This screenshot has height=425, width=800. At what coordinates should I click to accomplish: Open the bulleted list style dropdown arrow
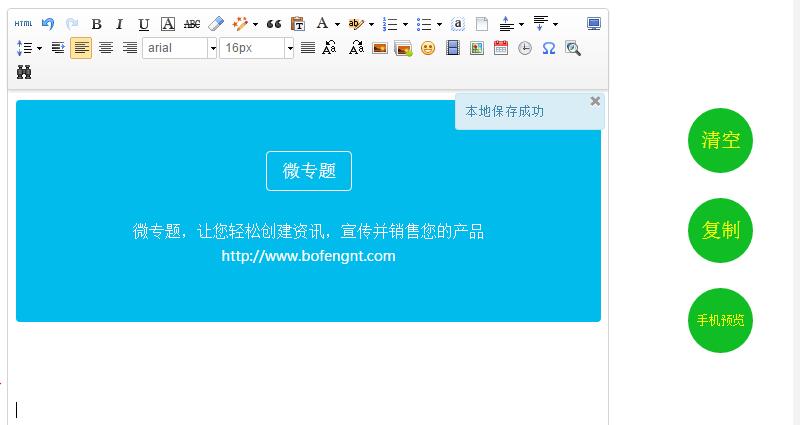pyautogui.click(x=439, y=24)
